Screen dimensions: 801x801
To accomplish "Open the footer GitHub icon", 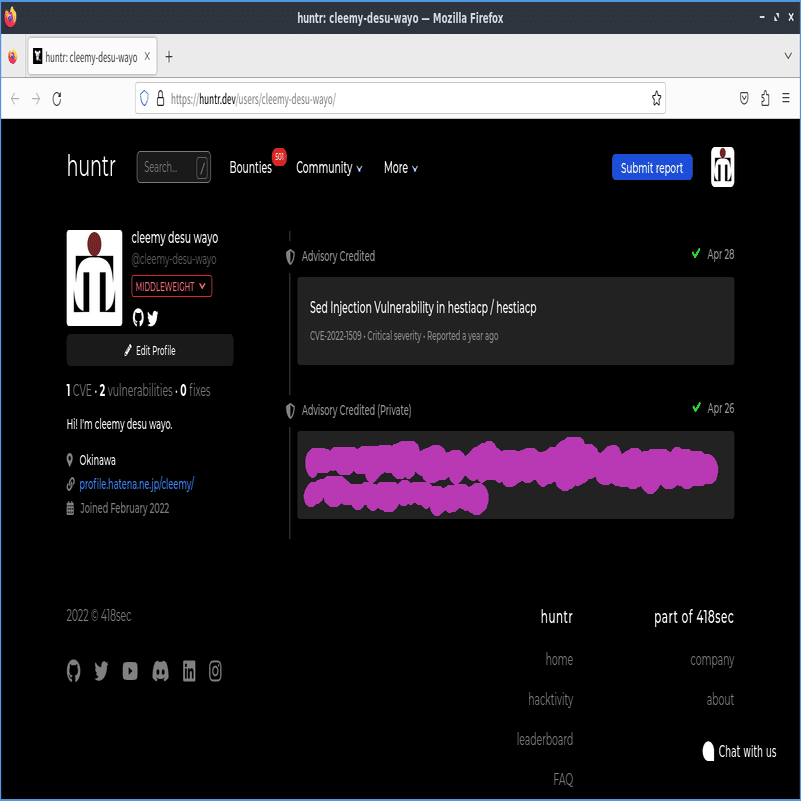I will (74, 671).
